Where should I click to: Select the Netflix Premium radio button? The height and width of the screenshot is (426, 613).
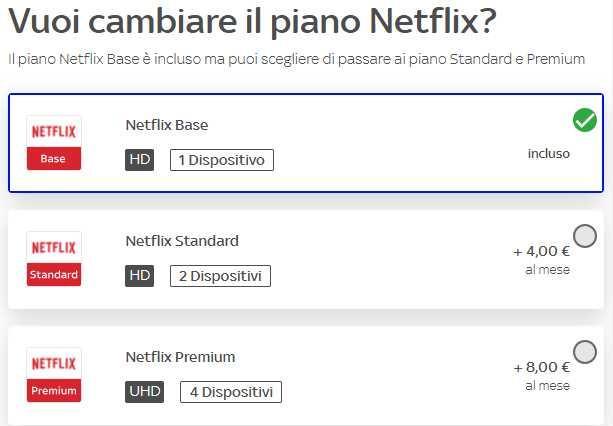585,352
